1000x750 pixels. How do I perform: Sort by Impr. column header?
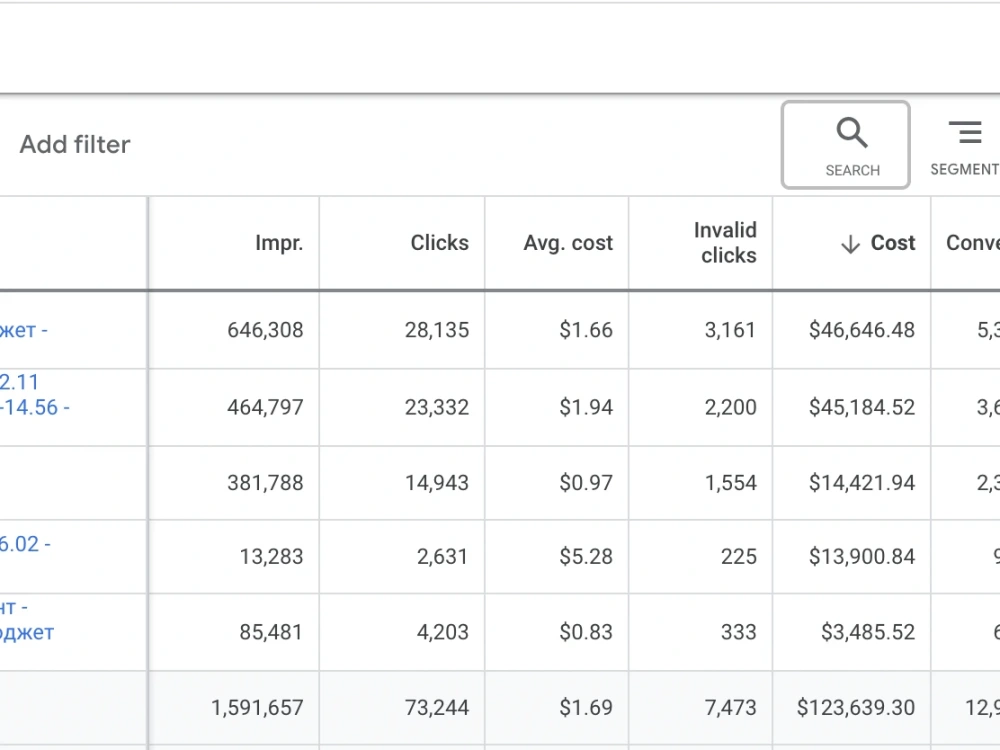click(279, 243)
